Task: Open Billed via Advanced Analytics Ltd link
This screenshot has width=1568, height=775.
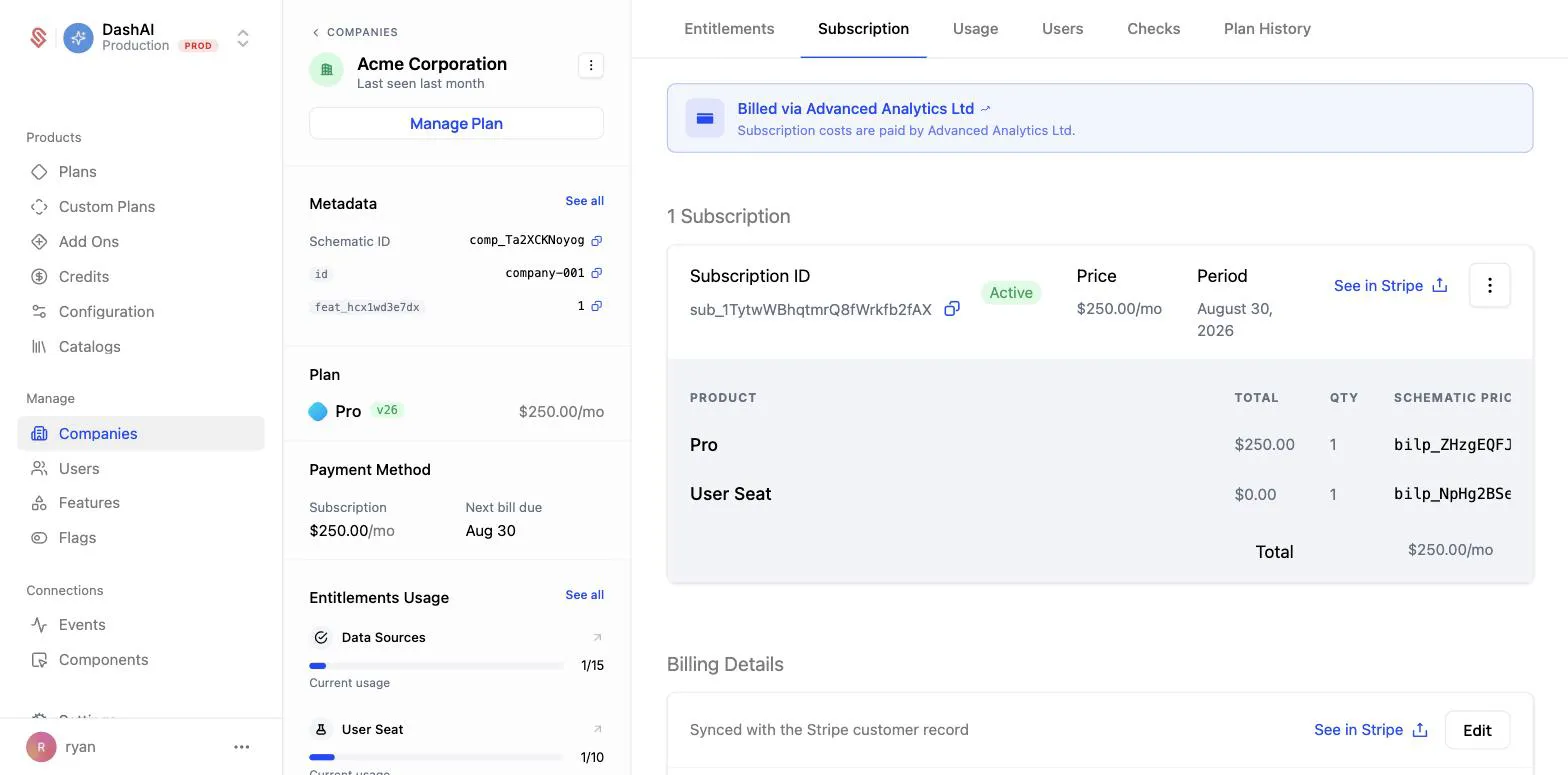Action: [864, 108]
